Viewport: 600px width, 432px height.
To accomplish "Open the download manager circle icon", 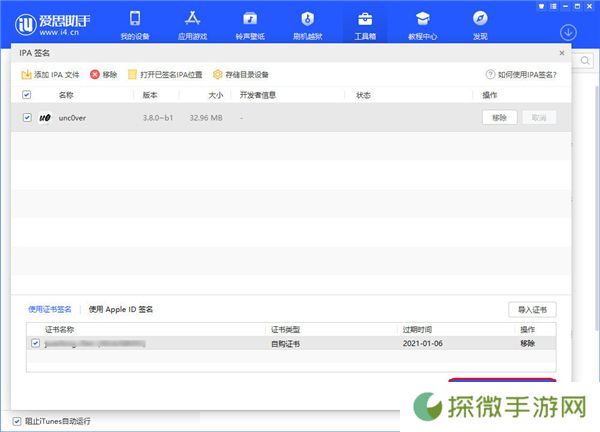I will (568, 32).
